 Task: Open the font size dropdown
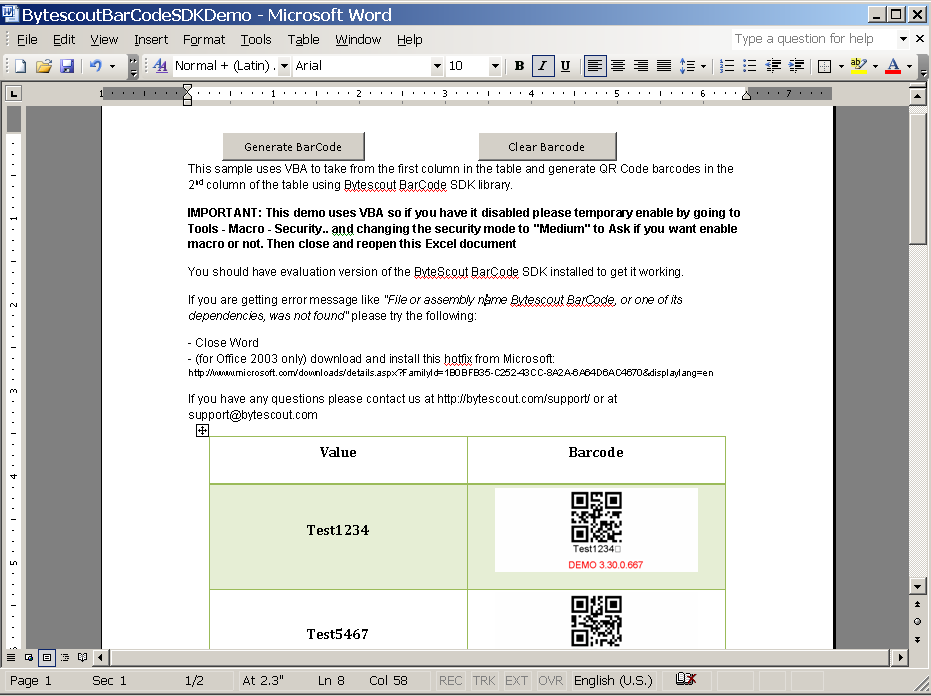tap(495, 66)
